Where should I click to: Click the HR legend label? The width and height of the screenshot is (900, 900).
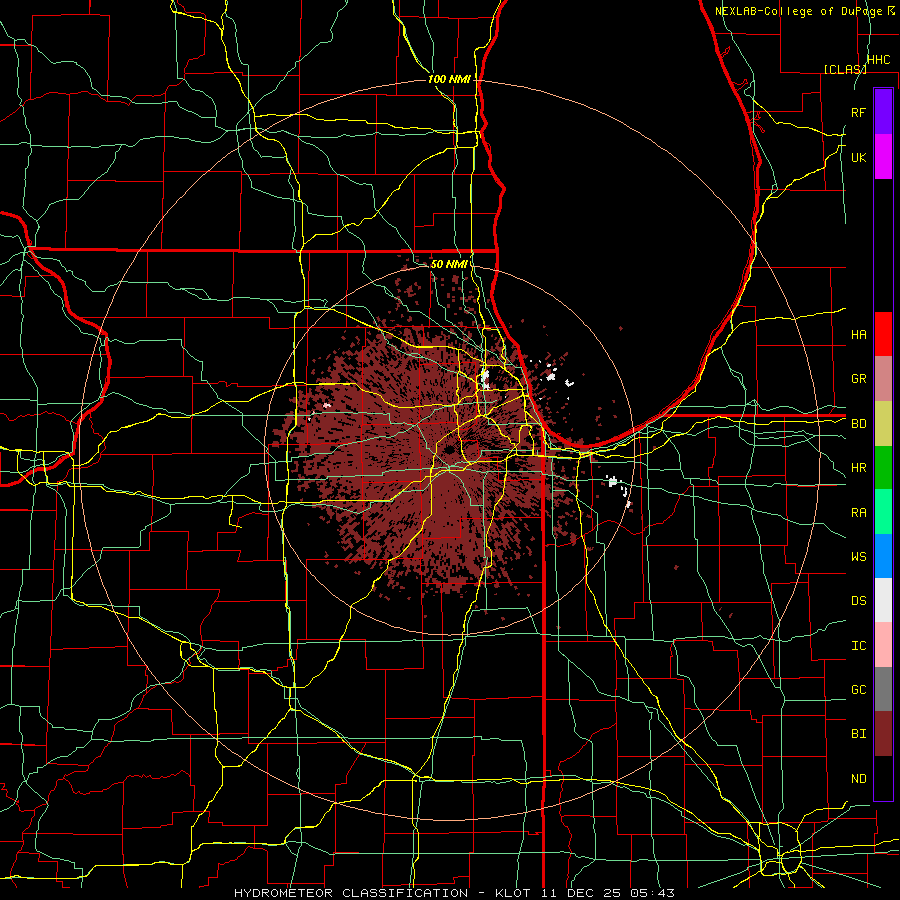[859, 468]
